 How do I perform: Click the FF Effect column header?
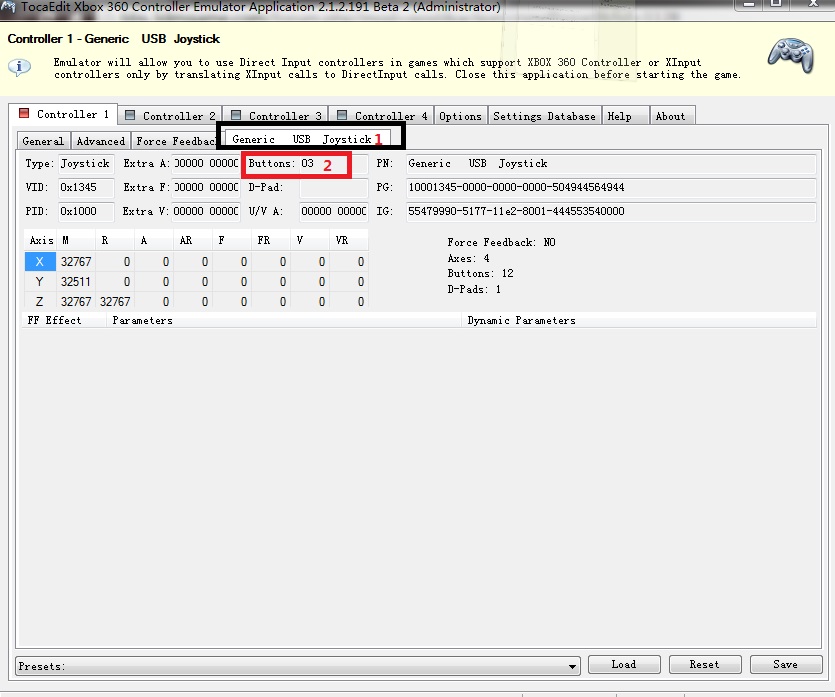[64, 321]
